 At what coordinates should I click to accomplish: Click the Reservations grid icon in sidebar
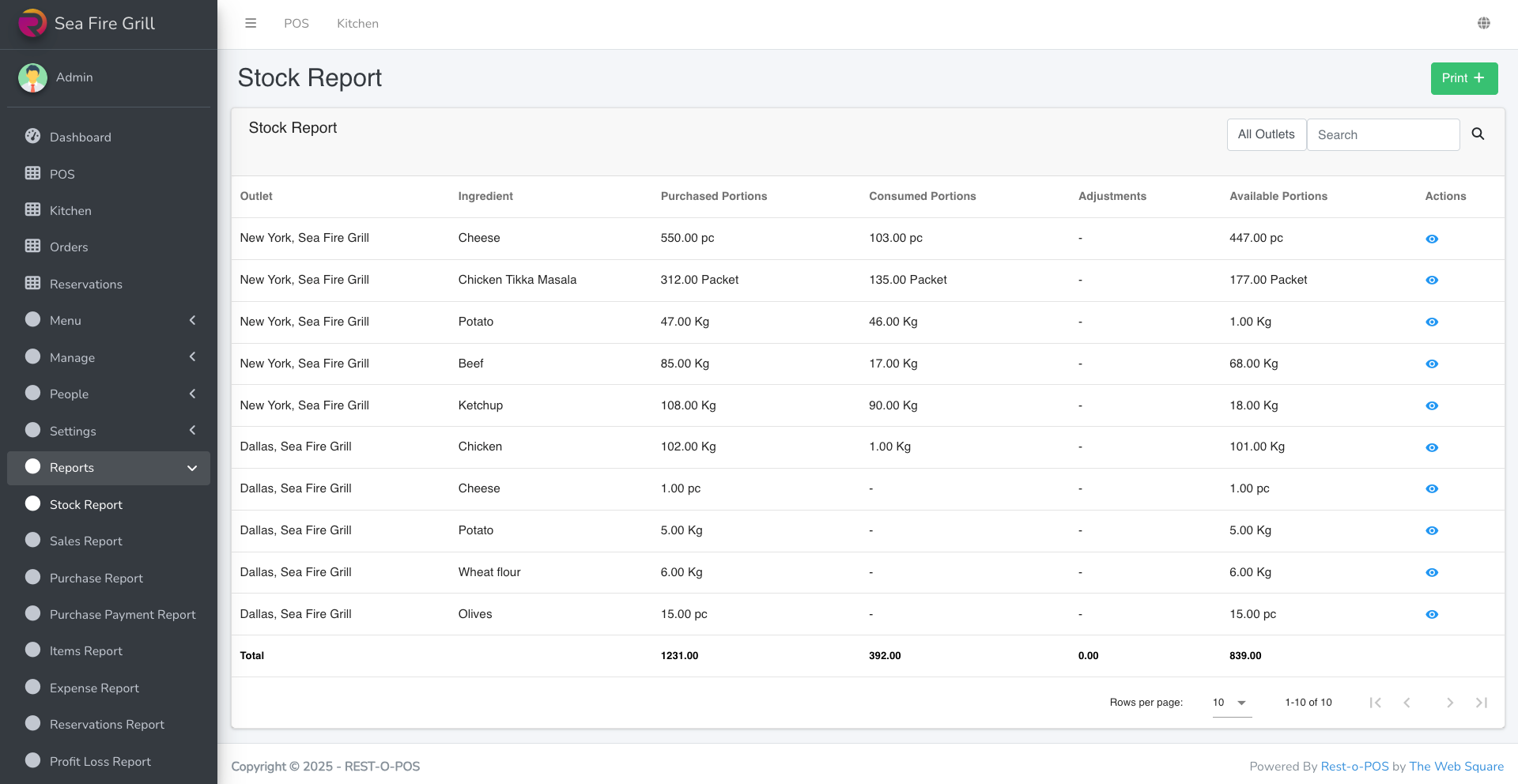tap(32, 283)
